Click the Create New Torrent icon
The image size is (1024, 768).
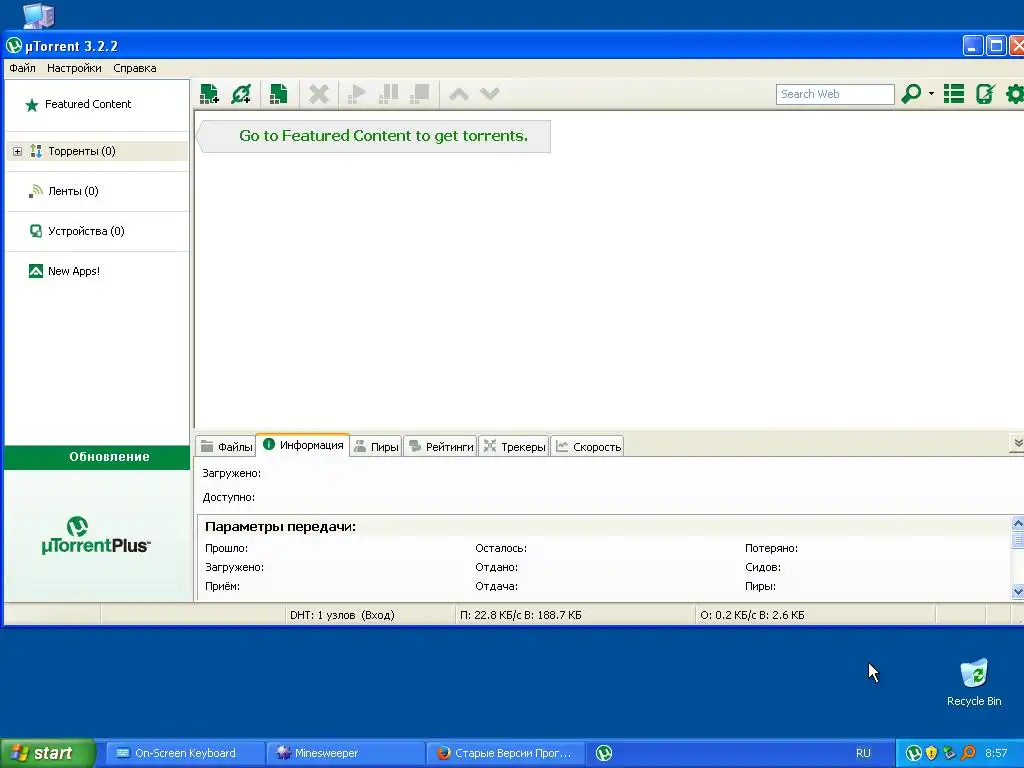pyautogui.click(x=279, y=94)
